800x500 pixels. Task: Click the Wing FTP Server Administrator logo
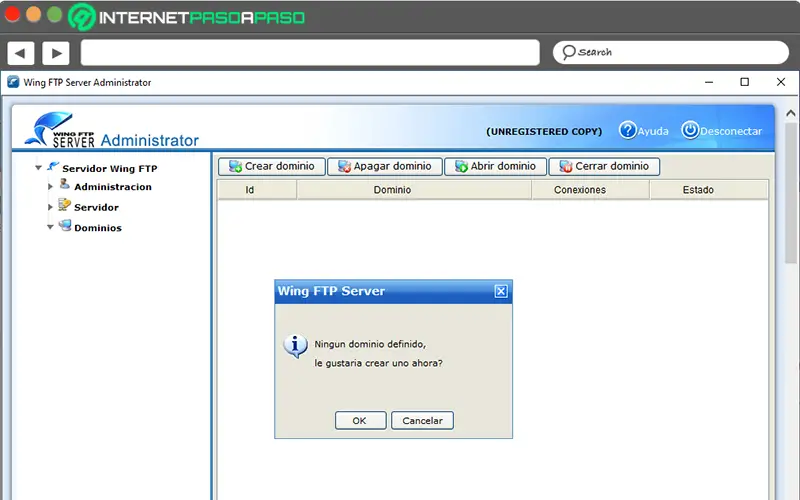coord(112,131)
